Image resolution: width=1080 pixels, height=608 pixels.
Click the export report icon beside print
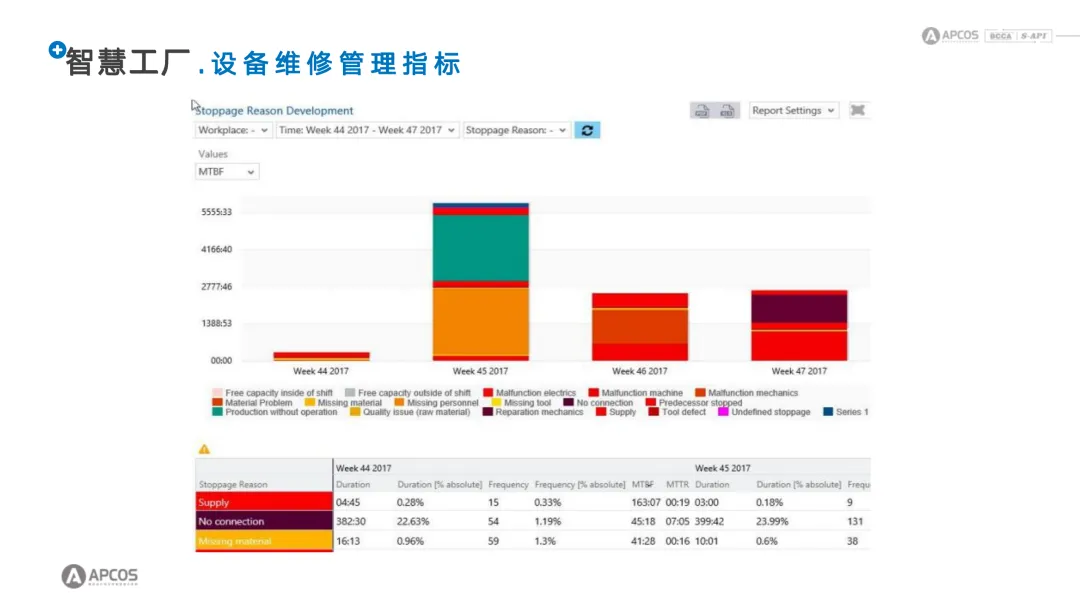click(727, 110)
